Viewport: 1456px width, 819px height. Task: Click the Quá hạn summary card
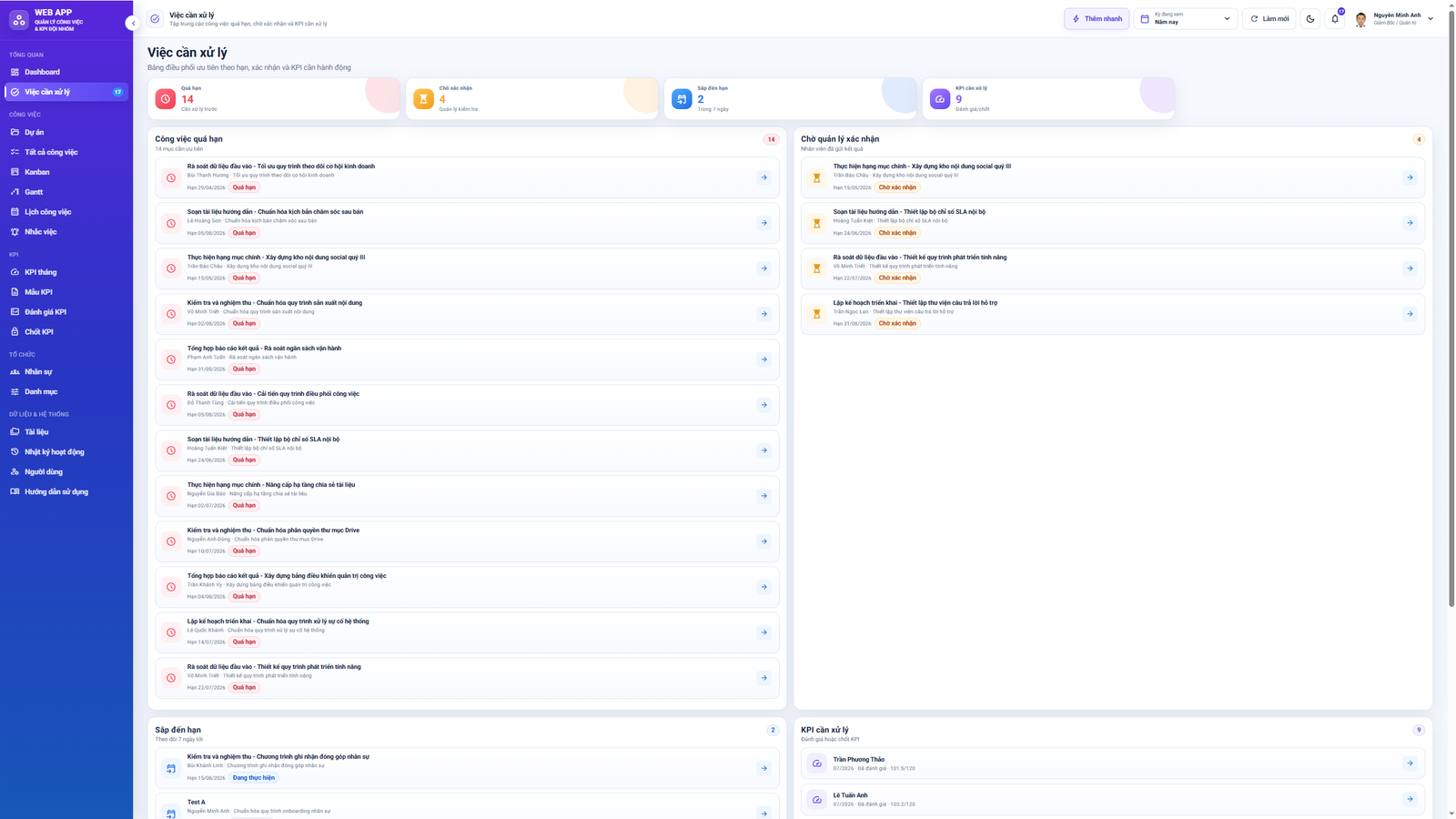tap(274, 98)
